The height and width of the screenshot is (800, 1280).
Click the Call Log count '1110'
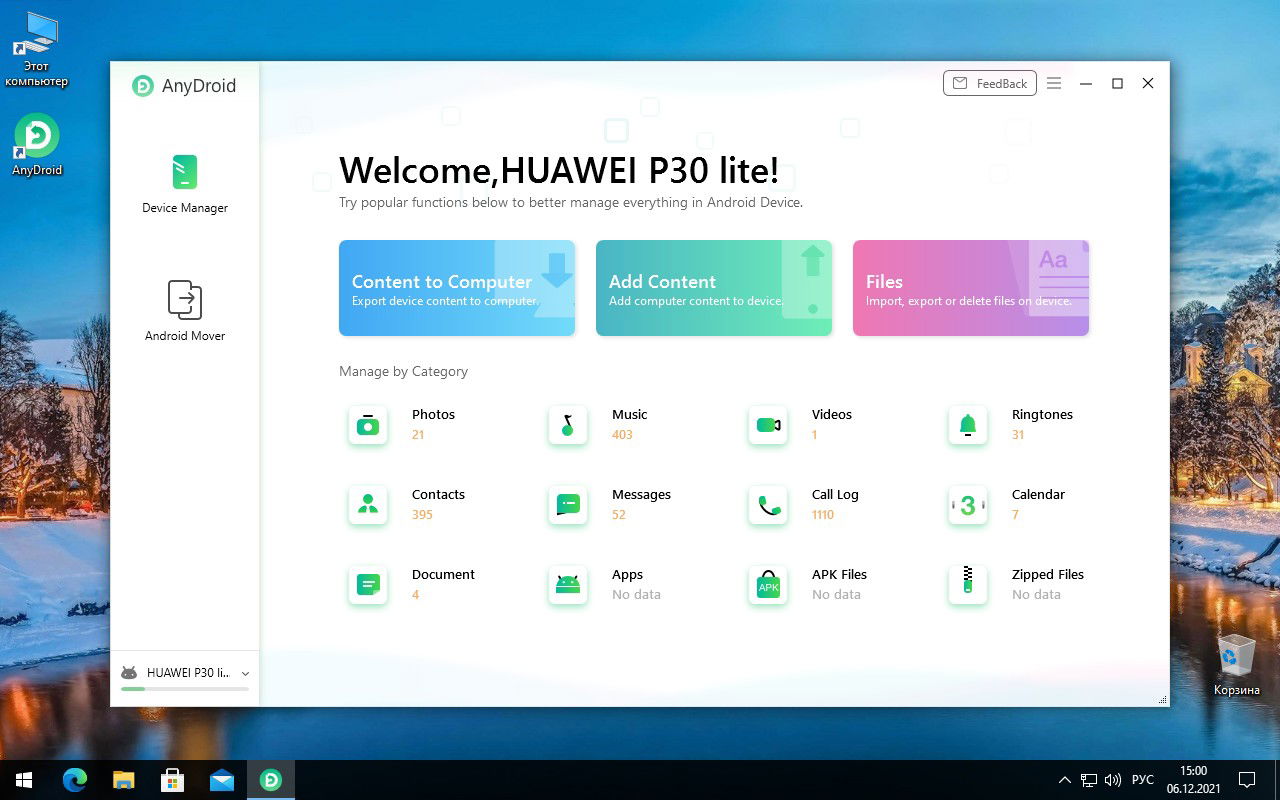point(823,515)
